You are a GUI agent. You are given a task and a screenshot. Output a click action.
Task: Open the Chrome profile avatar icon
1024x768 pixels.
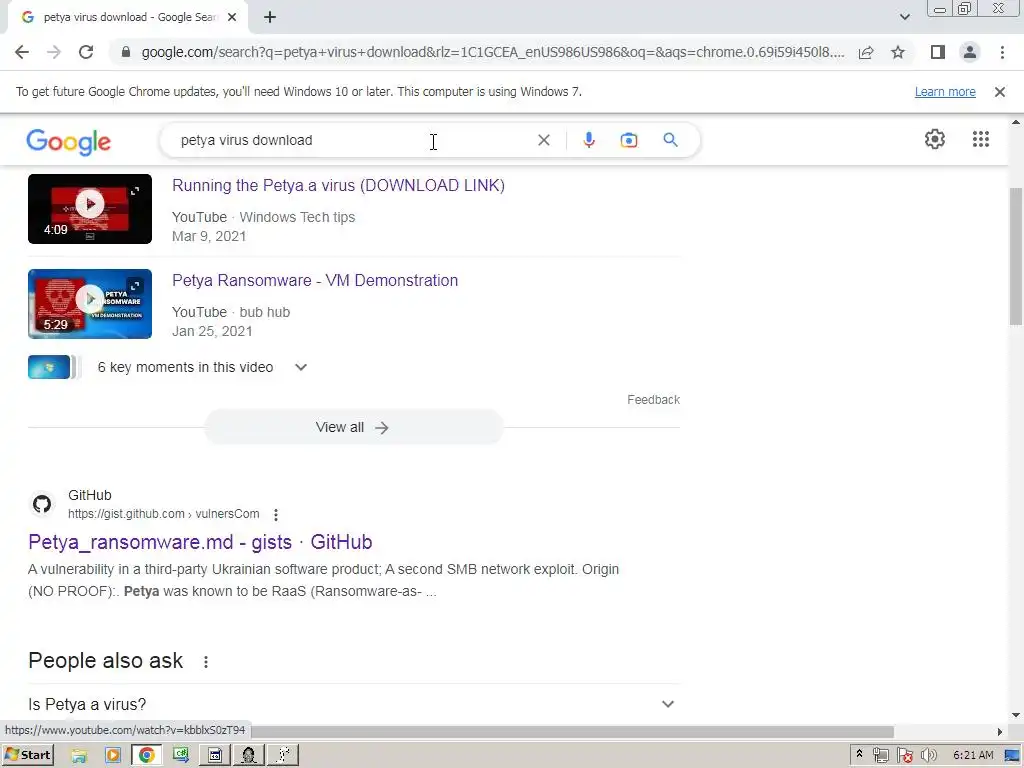pyautogui.click(x=970, y=52)
